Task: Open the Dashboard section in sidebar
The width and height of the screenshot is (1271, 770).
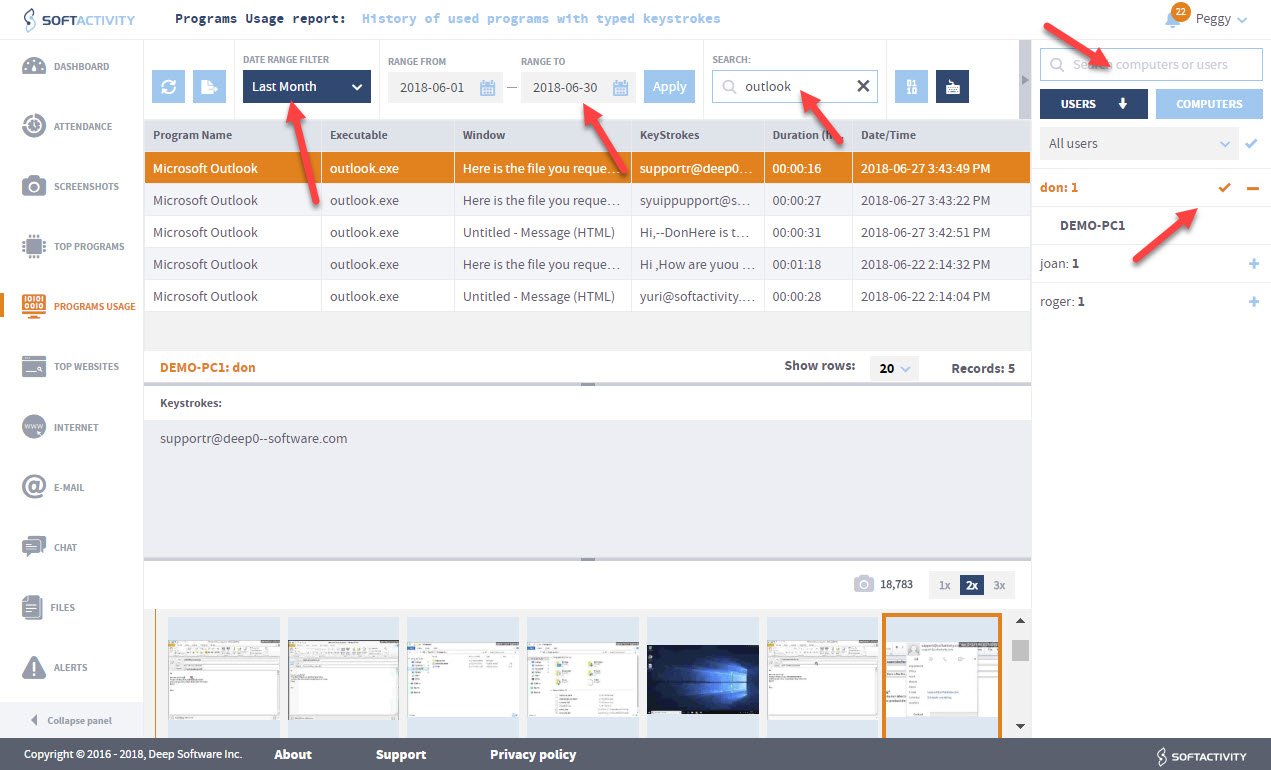Action: coord(66,67)
